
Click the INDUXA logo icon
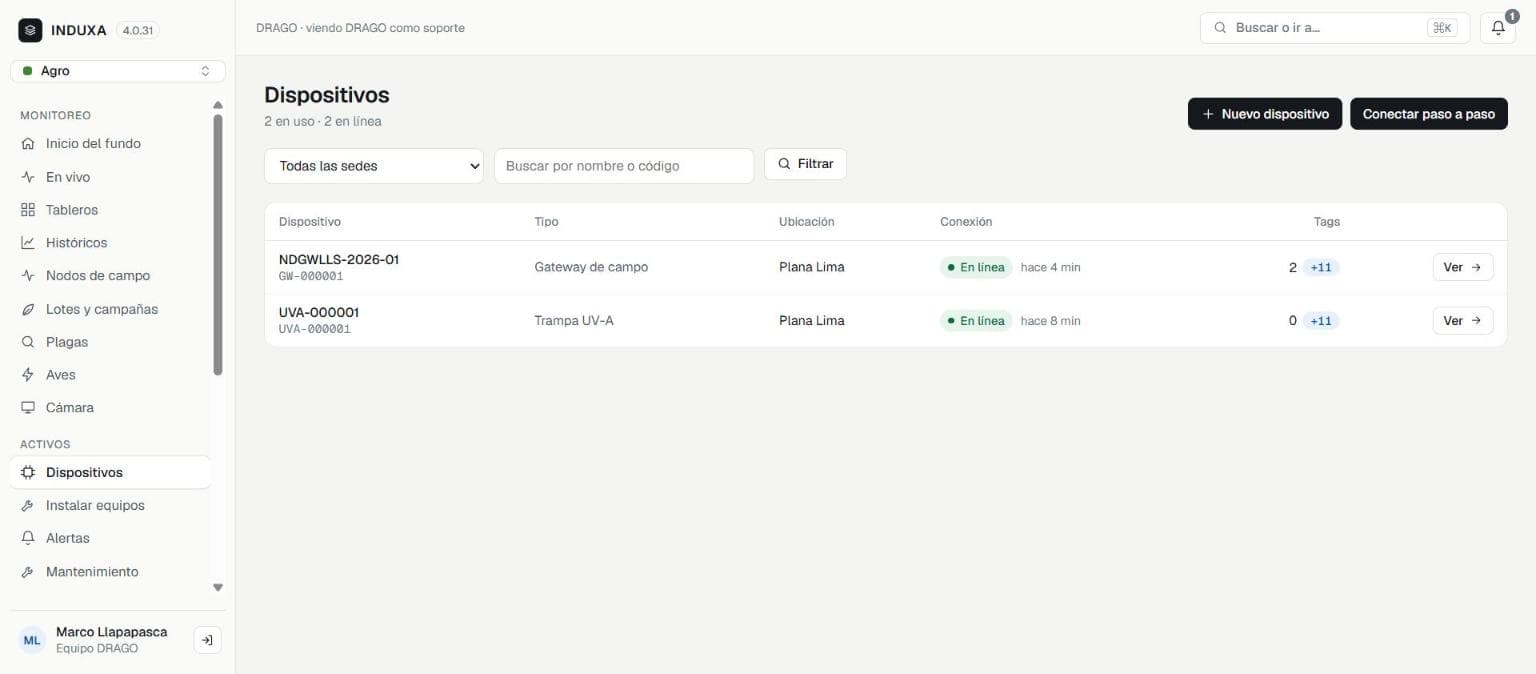coord(30,30)
